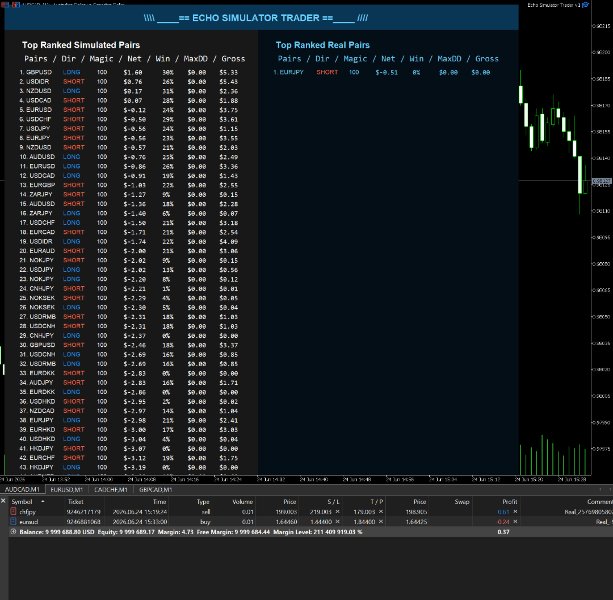Select row 2 USDIDR SHORT

pos(129,82)
